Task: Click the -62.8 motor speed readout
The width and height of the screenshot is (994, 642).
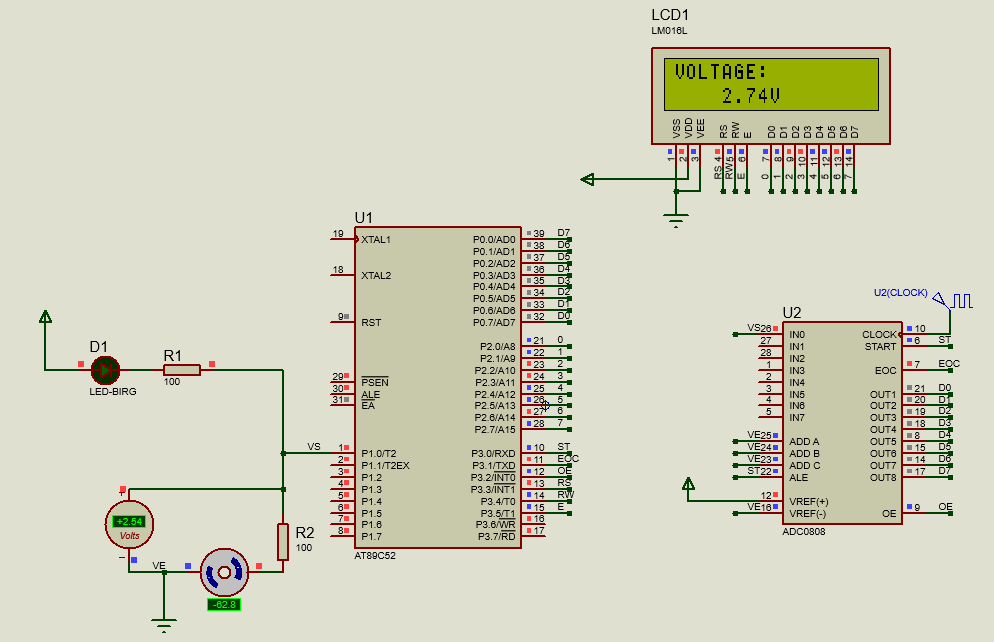Action: [224, 605]
